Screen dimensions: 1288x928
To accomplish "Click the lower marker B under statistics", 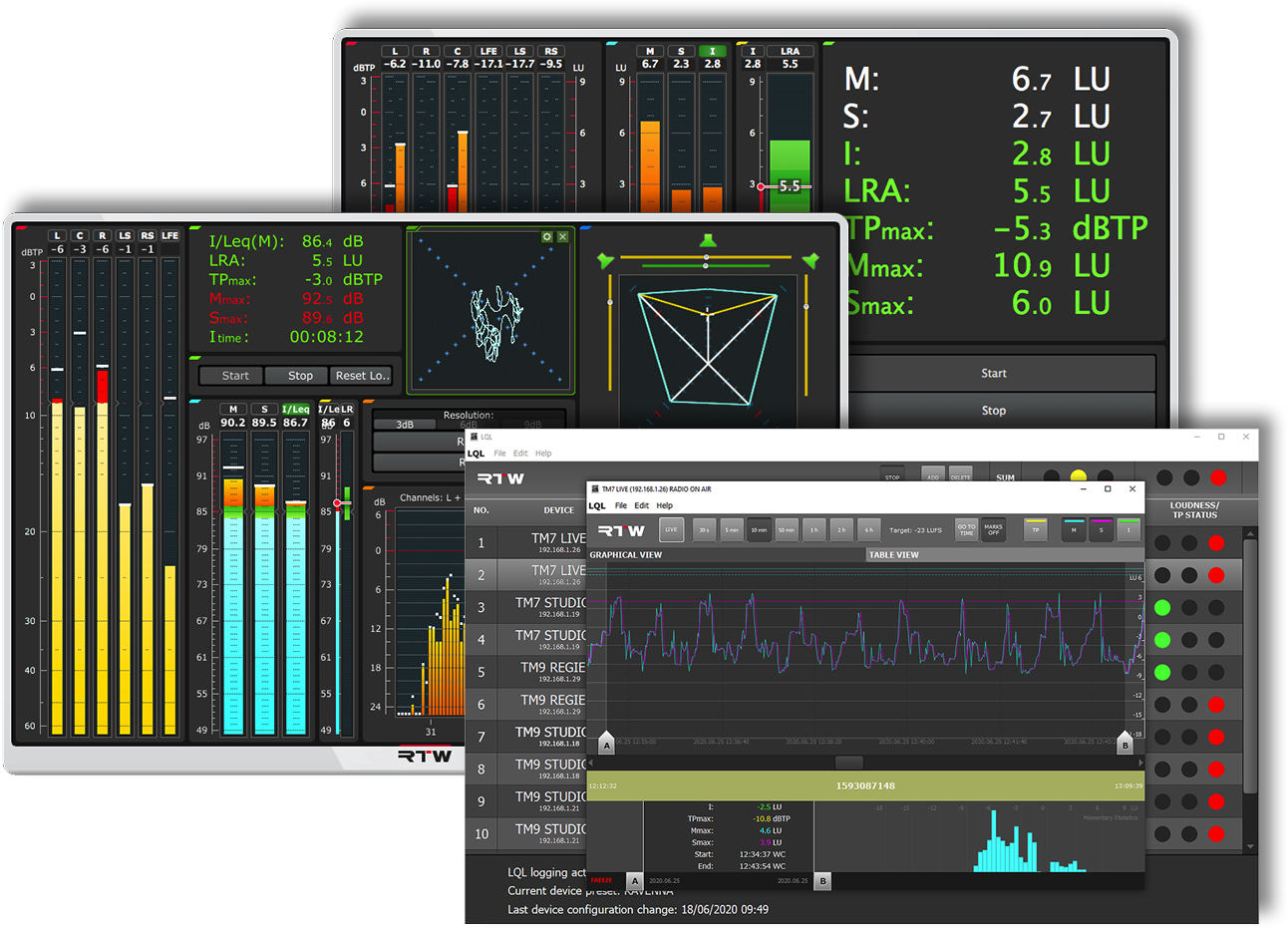I will click(822, 881).
